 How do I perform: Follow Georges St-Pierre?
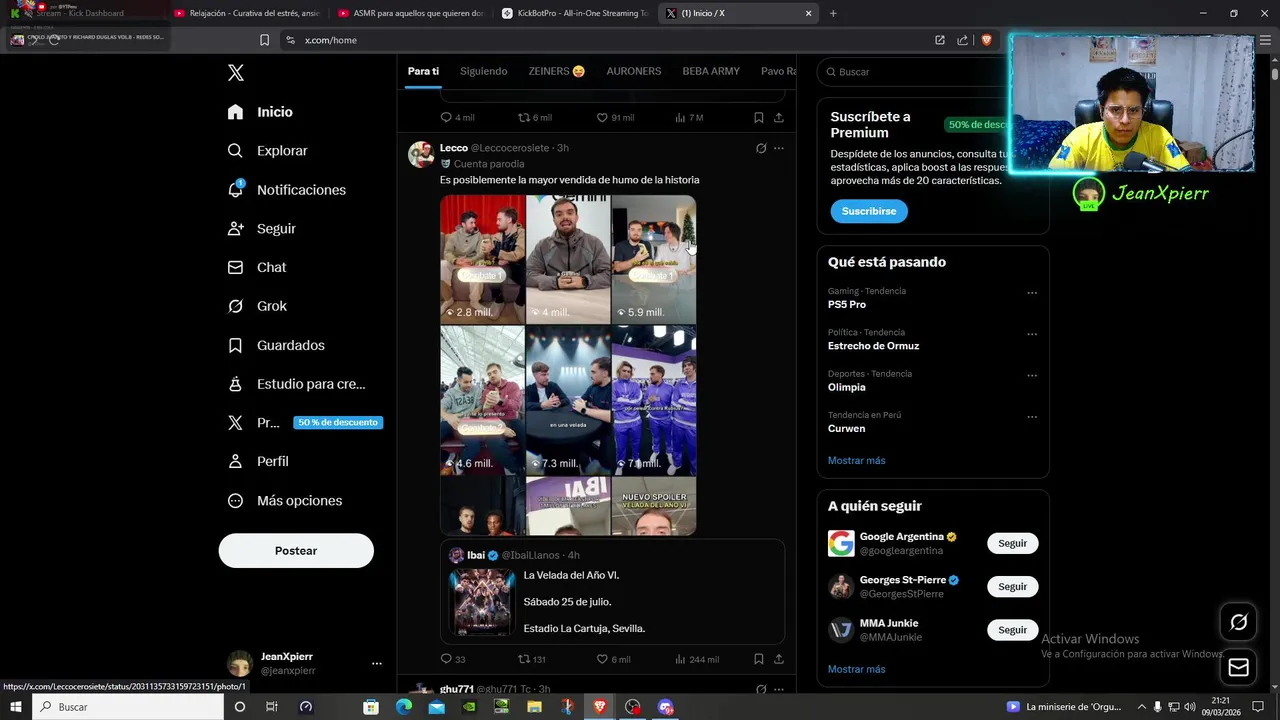(x=1013, y=587)
